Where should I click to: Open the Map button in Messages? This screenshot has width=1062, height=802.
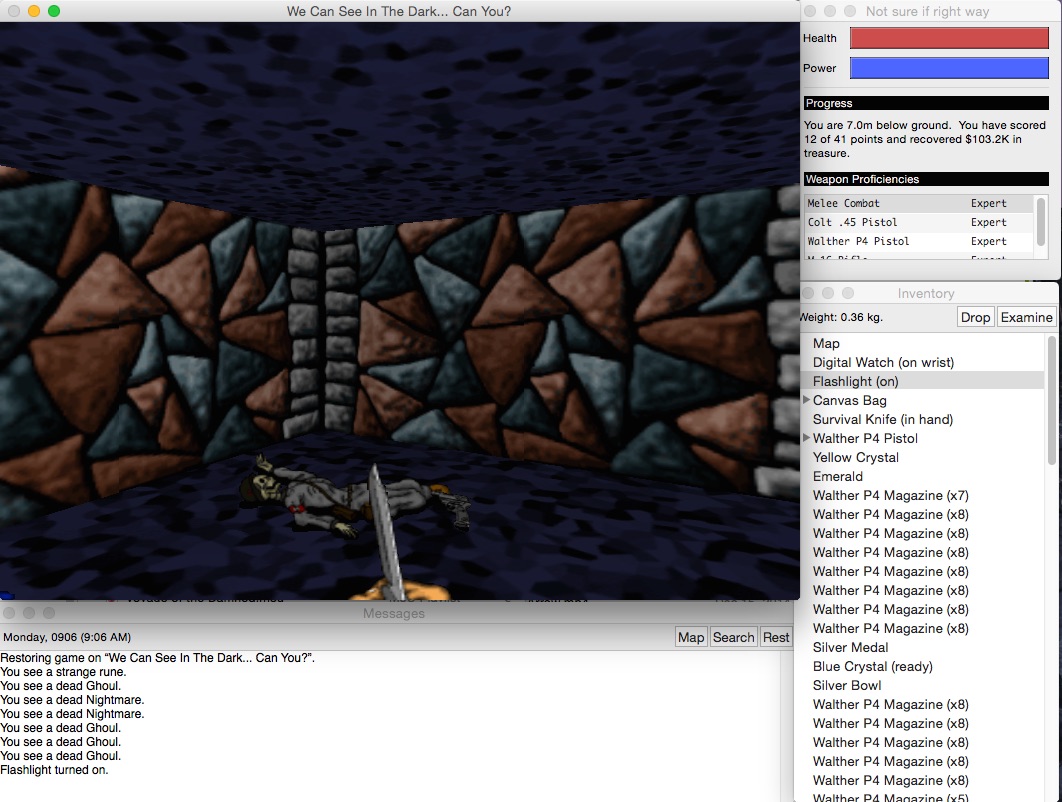[691, 637]
